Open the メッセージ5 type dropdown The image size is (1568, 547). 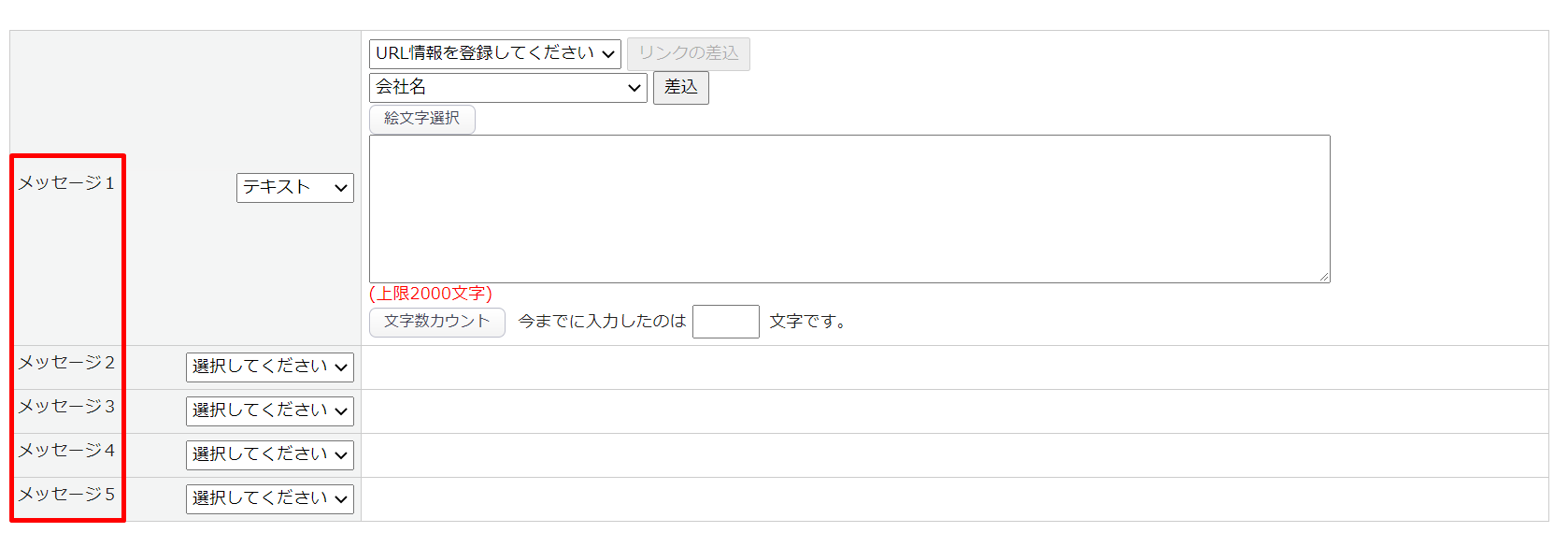269,499
